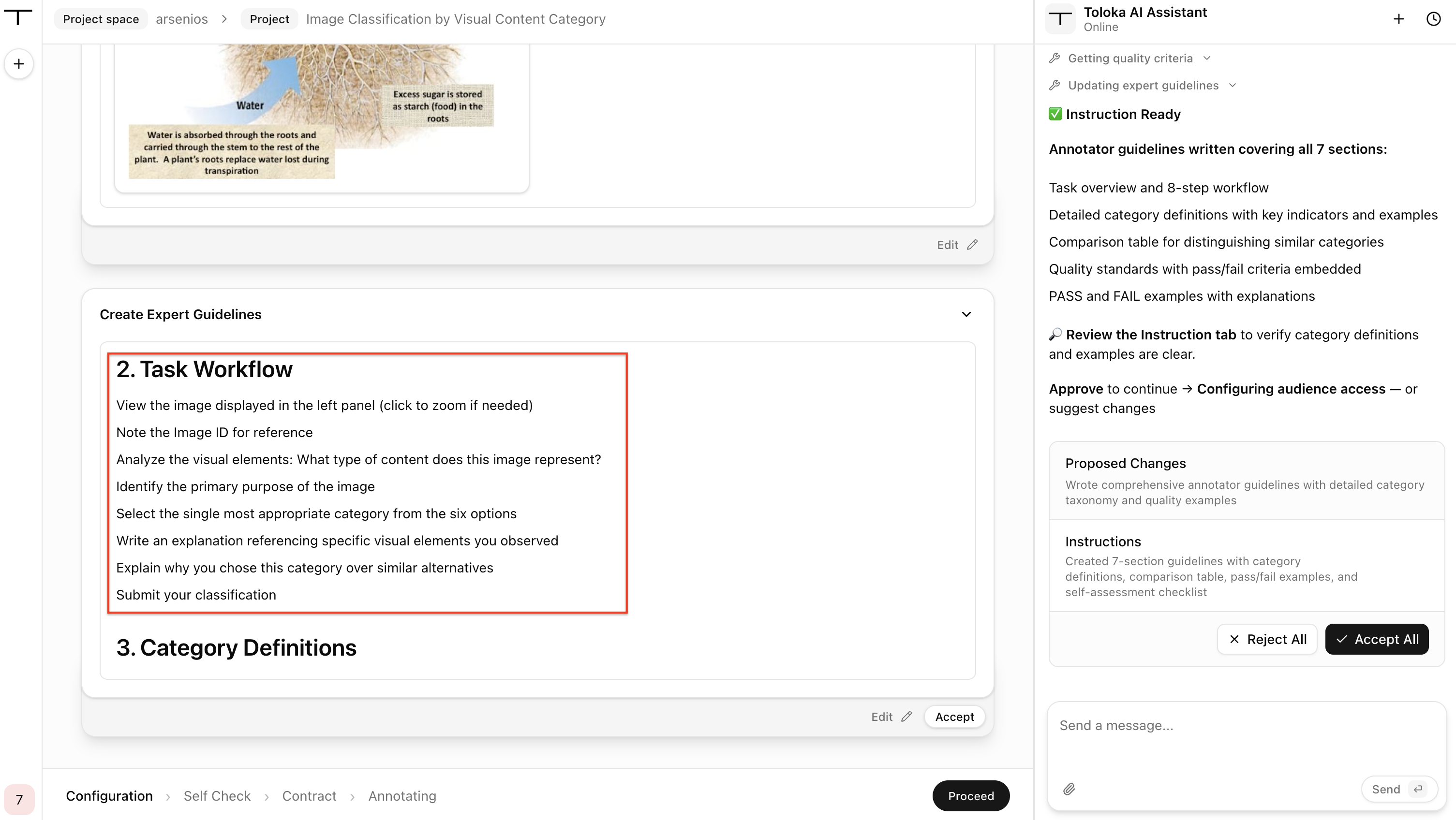The height and width of the screenshot is (820, 1456).
Task: Go to the Configuration step
Action: (109, 796)
